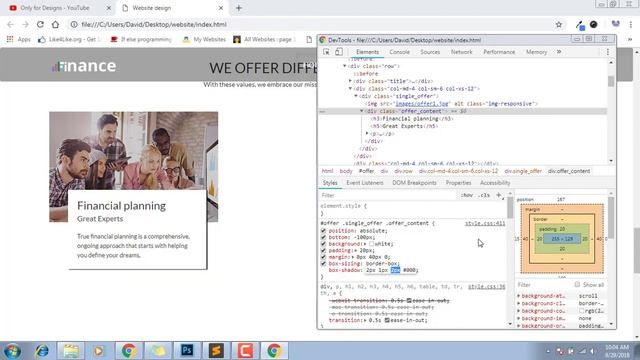The width and height of the screenshot is (640, 360).
Task: Disable the position: absolute declaration
Action: (323, 231)
